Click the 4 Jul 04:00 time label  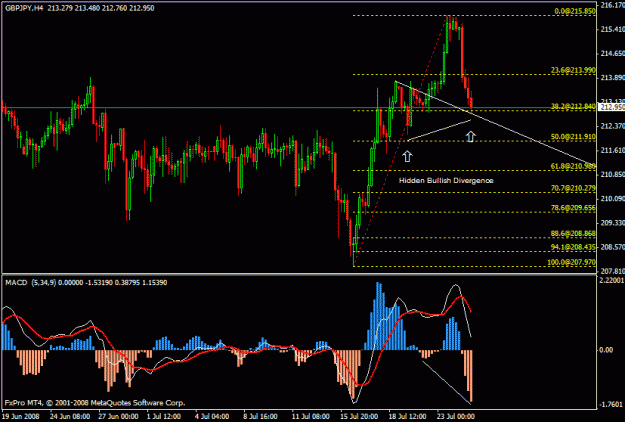pos(212,416)
